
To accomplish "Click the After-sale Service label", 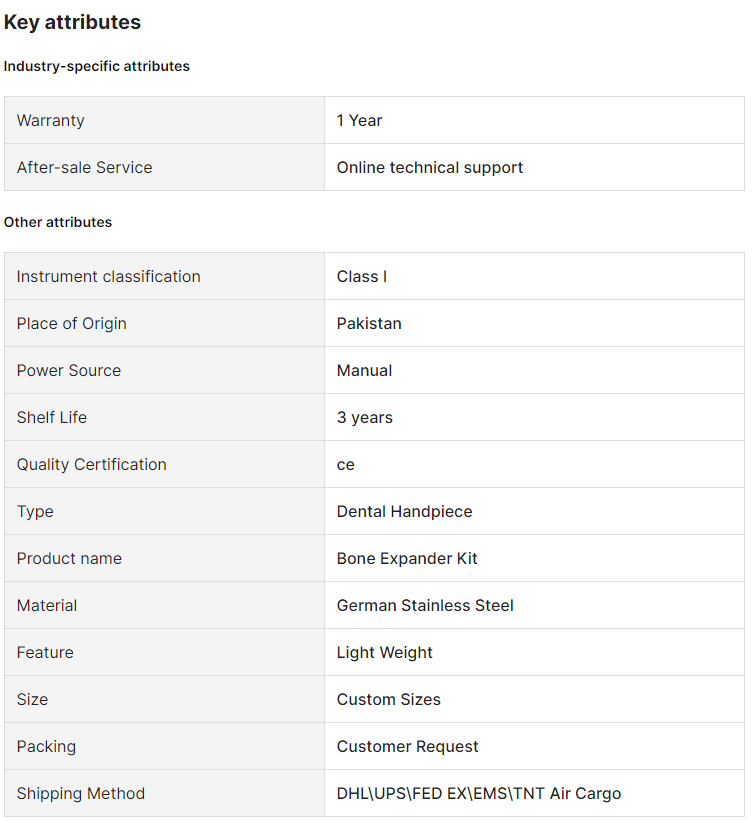I will [85, 167].
